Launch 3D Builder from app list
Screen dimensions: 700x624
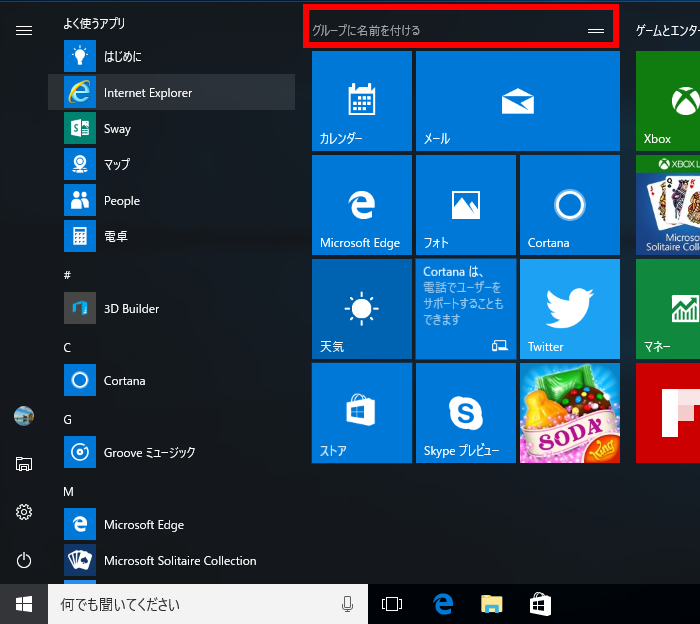pos(171,308)
